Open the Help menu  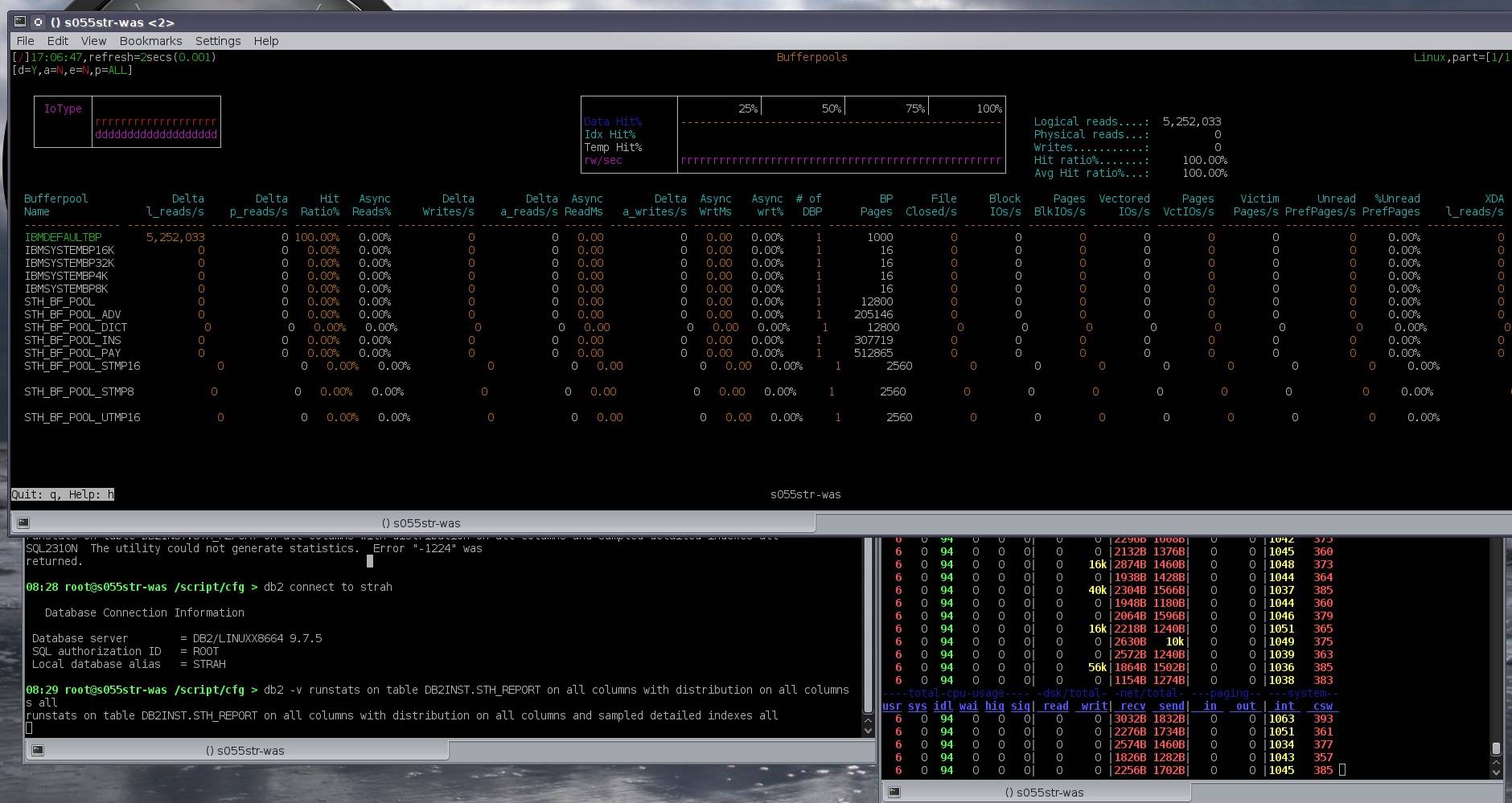click(266, 41)
